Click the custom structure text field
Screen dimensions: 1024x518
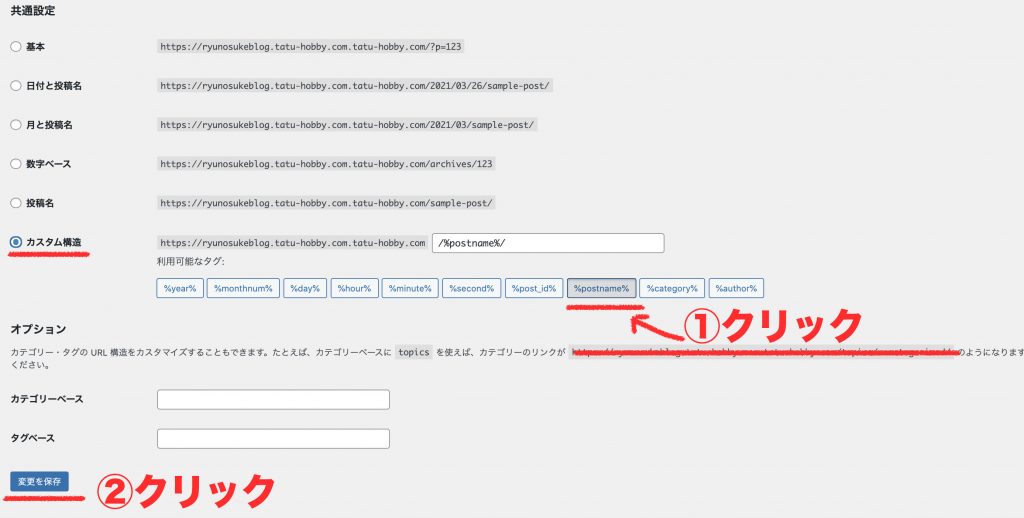click(548, 243)
